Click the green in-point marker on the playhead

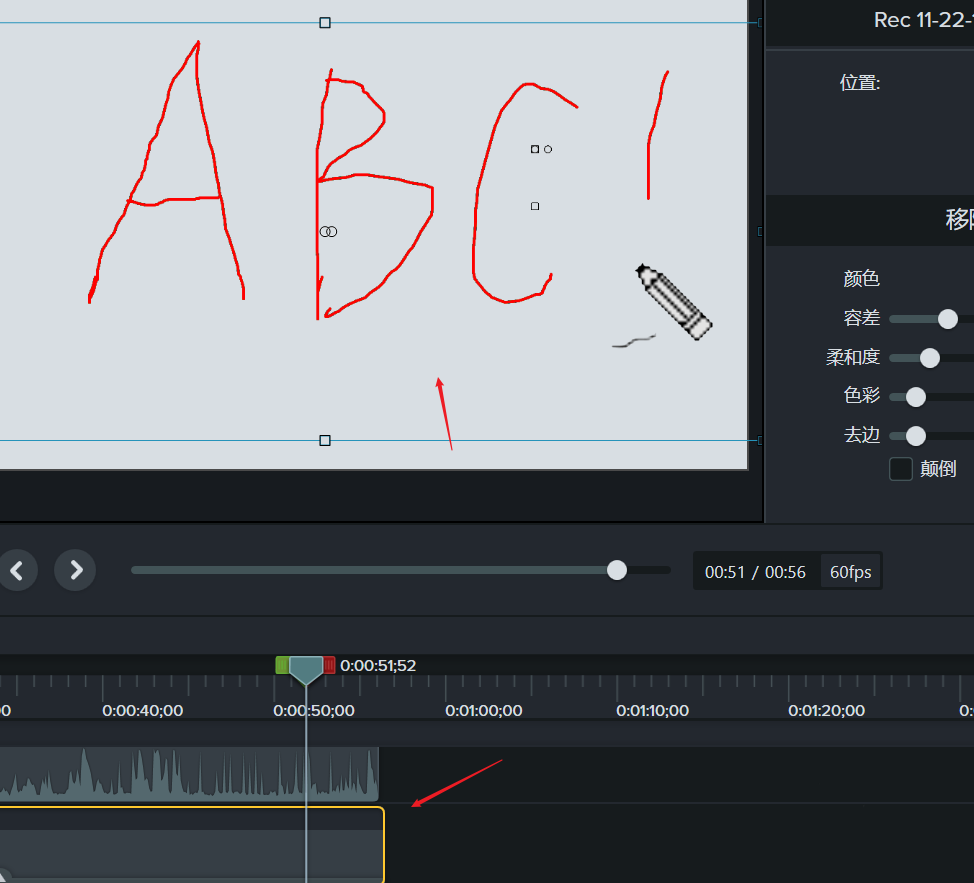click(282, 664)
